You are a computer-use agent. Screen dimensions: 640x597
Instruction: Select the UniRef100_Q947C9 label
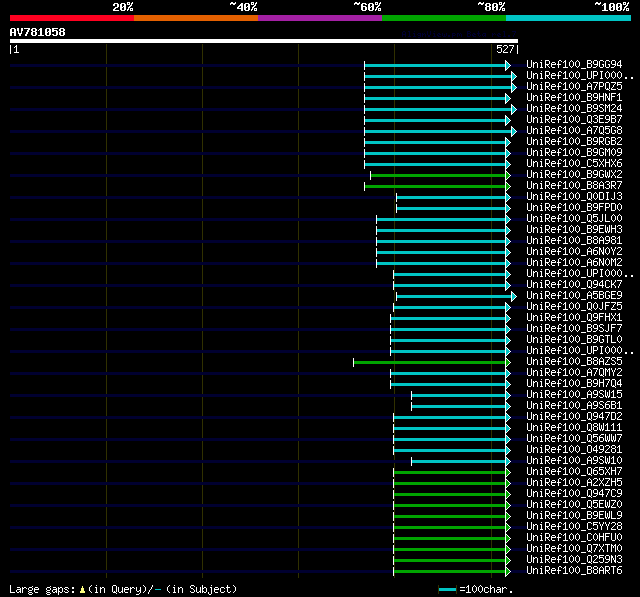pyautogui.click(x=574, y=494)
